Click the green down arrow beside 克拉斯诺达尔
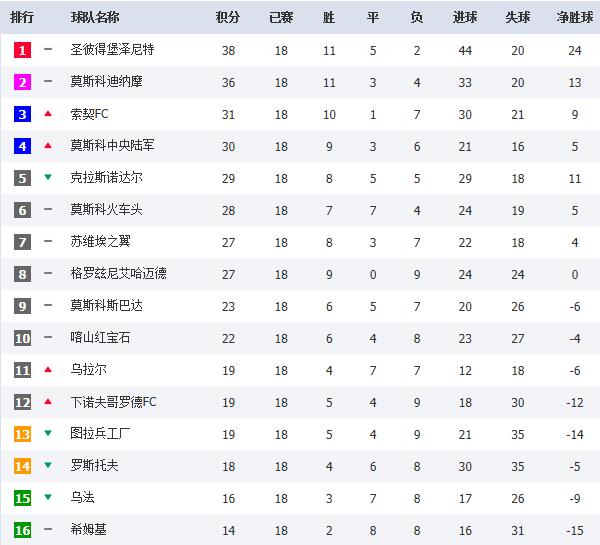Screen dimensions: 600x545 pos(47,178)
